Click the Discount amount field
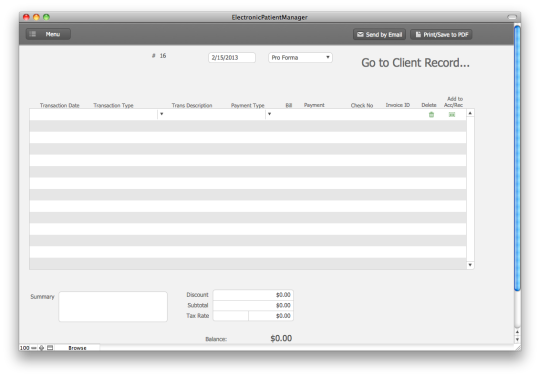 253,295
